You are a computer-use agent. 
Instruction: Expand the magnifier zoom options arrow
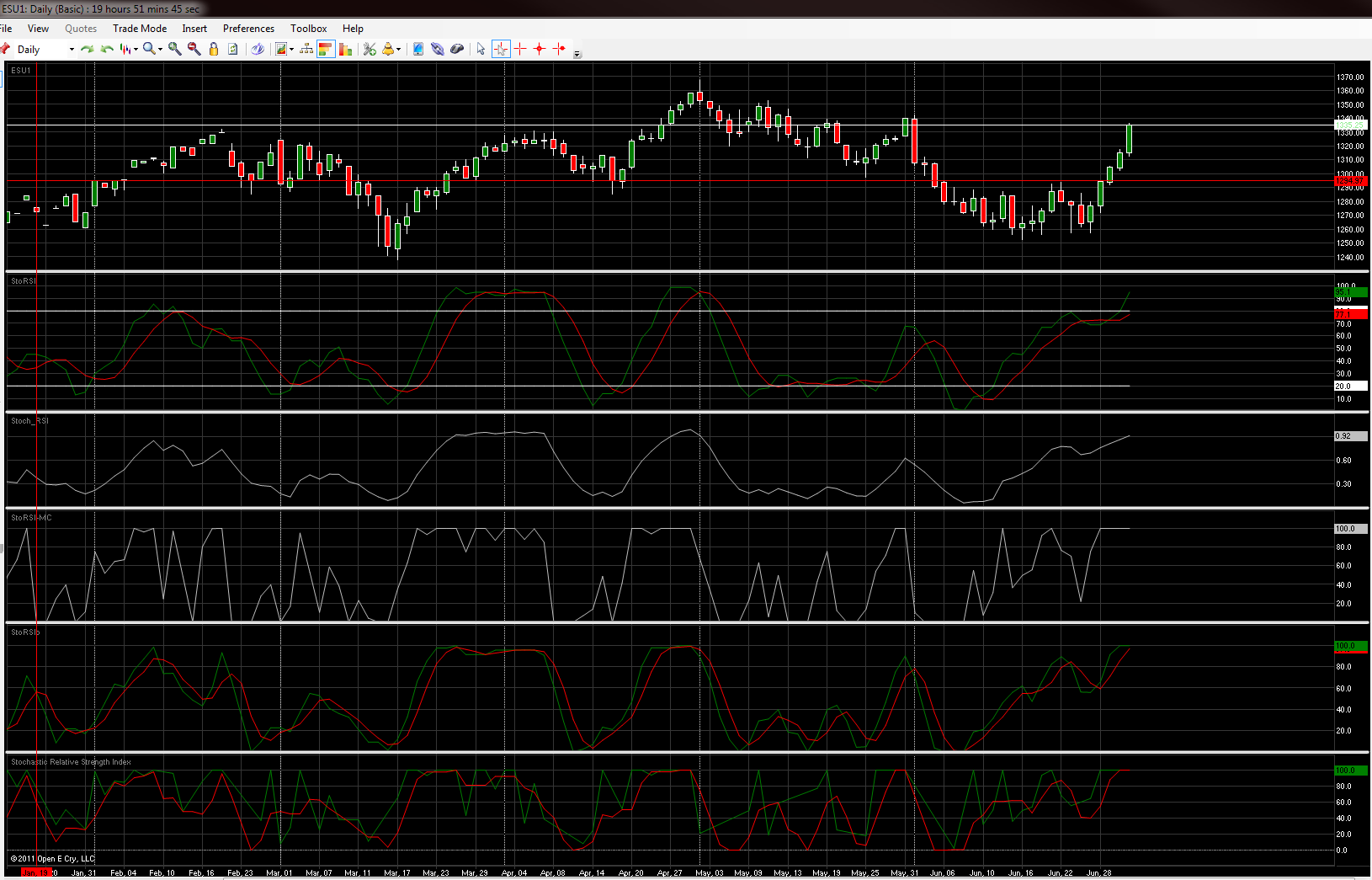160,50
